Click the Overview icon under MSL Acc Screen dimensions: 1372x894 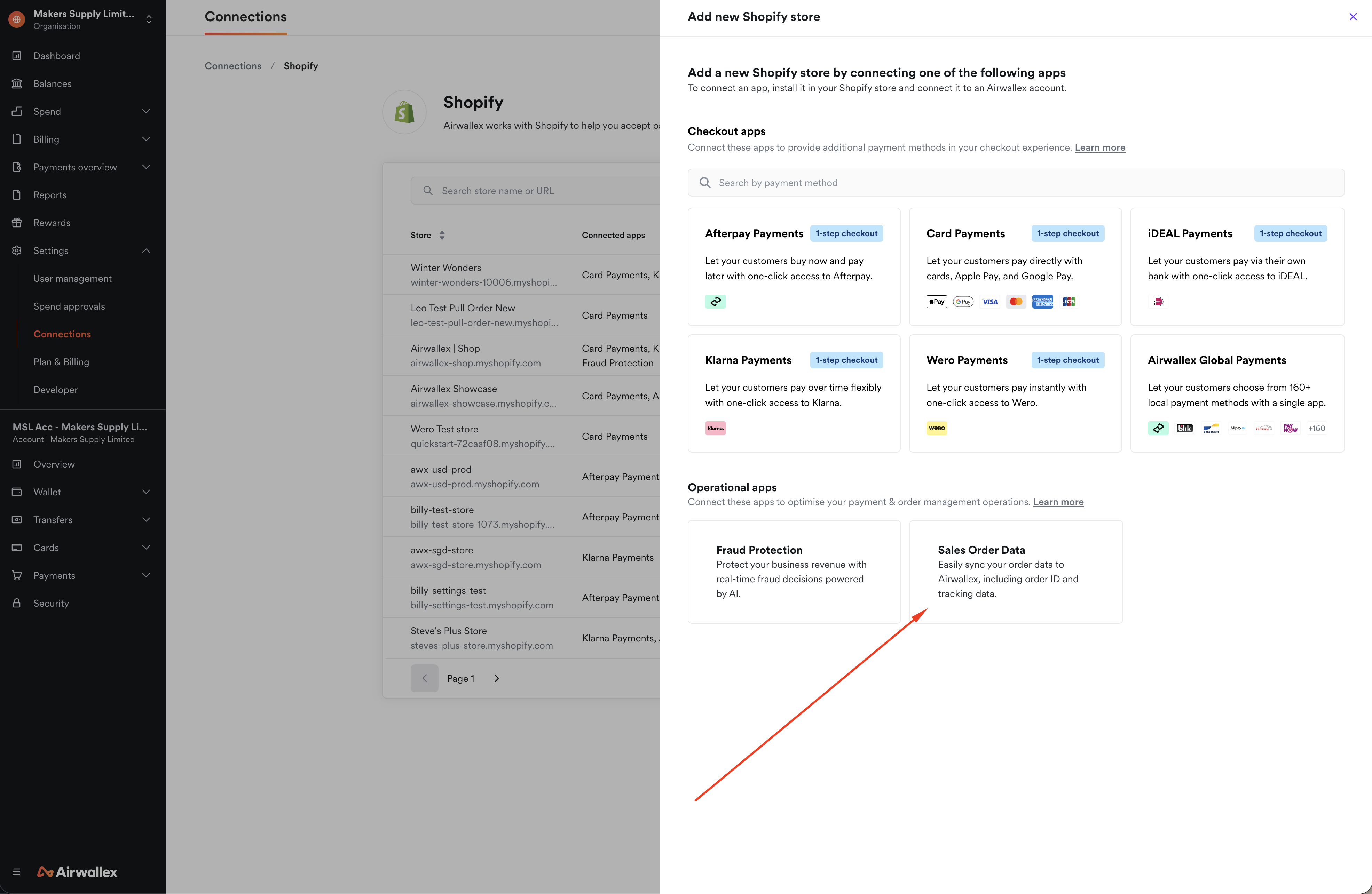pyautogui.click(x=17, y=464)
